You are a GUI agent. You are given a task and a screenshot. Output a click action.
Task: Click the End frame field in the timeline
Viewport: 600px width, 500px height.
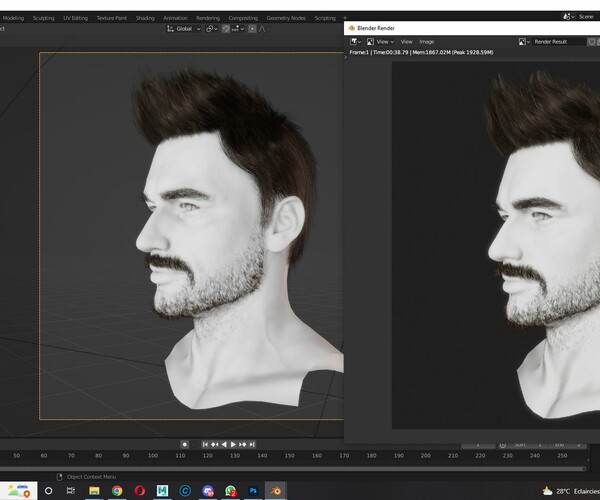coord(566,445)
